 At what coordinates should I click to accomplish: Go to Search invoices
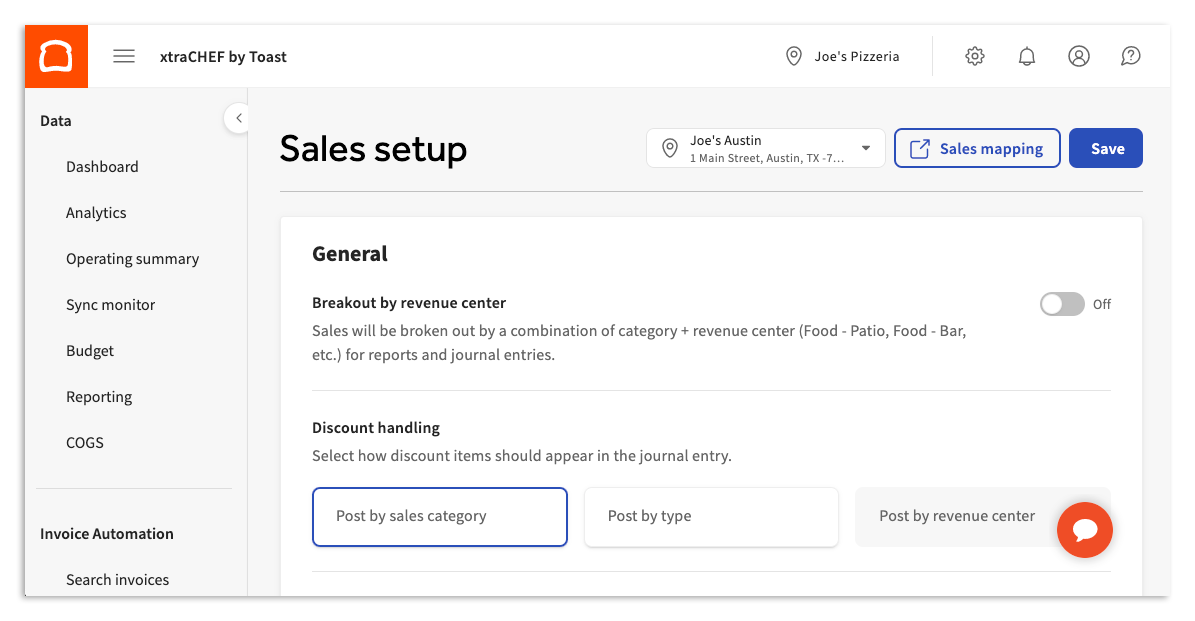(x=118, y=579)
